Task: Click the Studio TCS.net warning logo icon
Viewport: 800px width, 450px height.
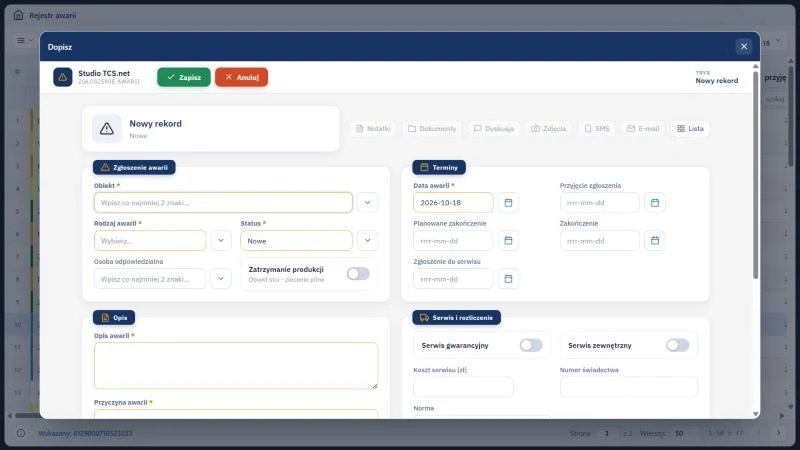Action: click(x=63, y=77)
